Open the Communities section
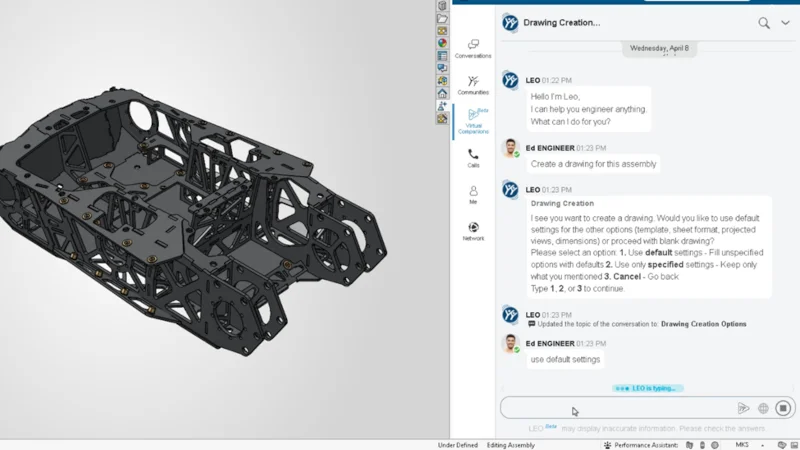This screenshot has height=450, width=800. [x=473, y=85]
